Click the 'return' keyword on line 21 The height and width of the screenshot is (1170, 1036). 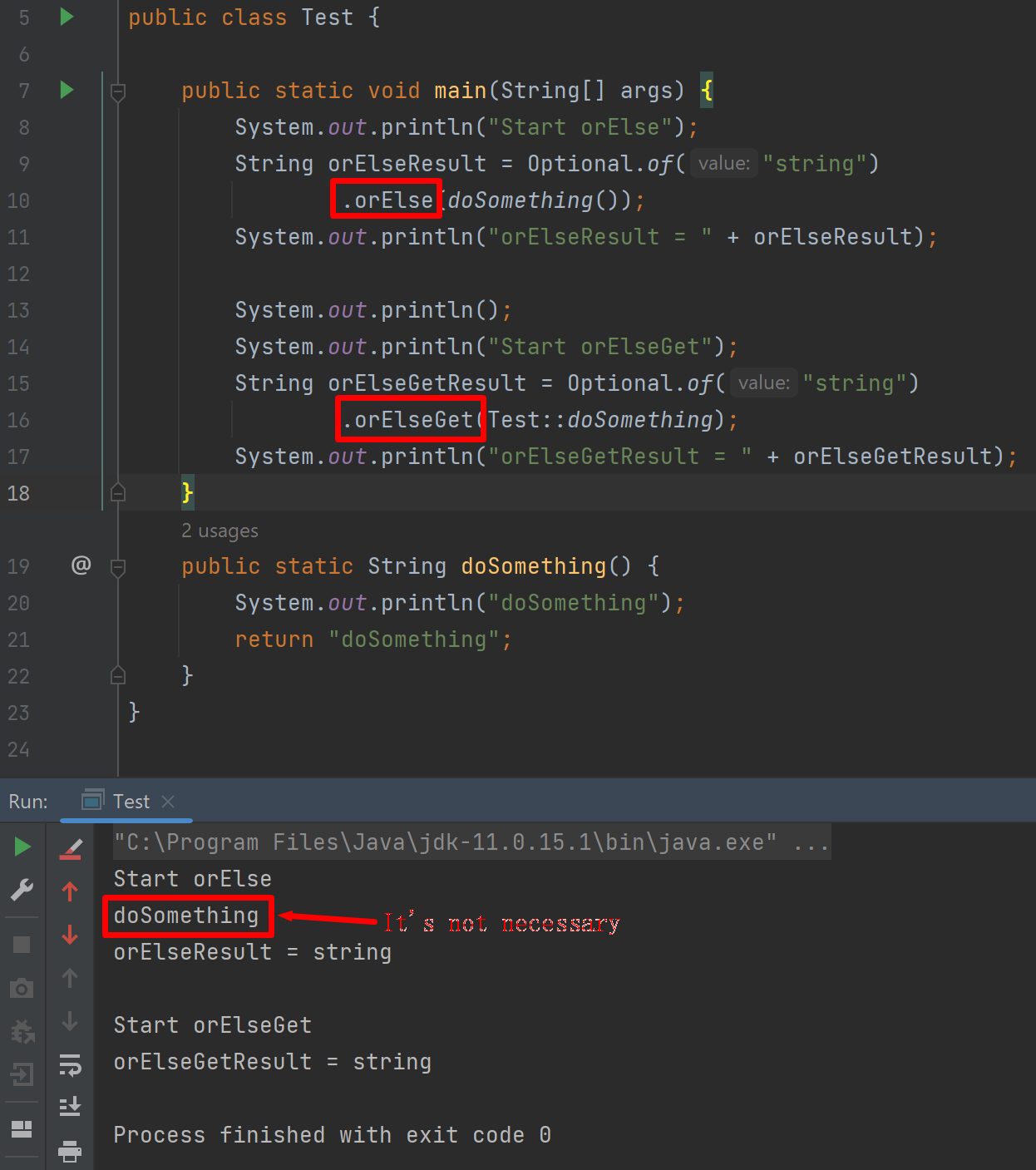[x=274, y=639]
